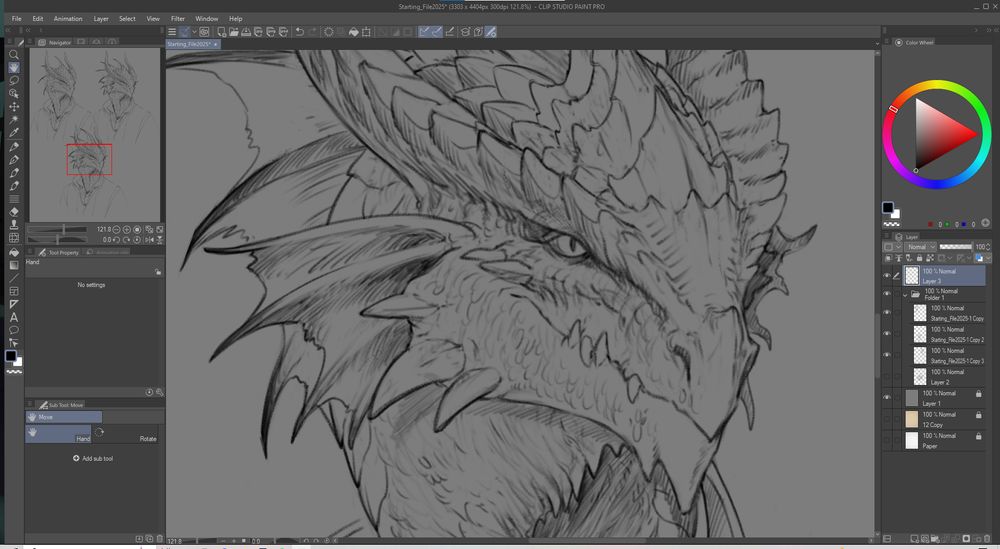Image resolution: width=1000 pixels, height=549 pixels.
Task: Click the layer opacity slider
Action: (x=955, y=247)
